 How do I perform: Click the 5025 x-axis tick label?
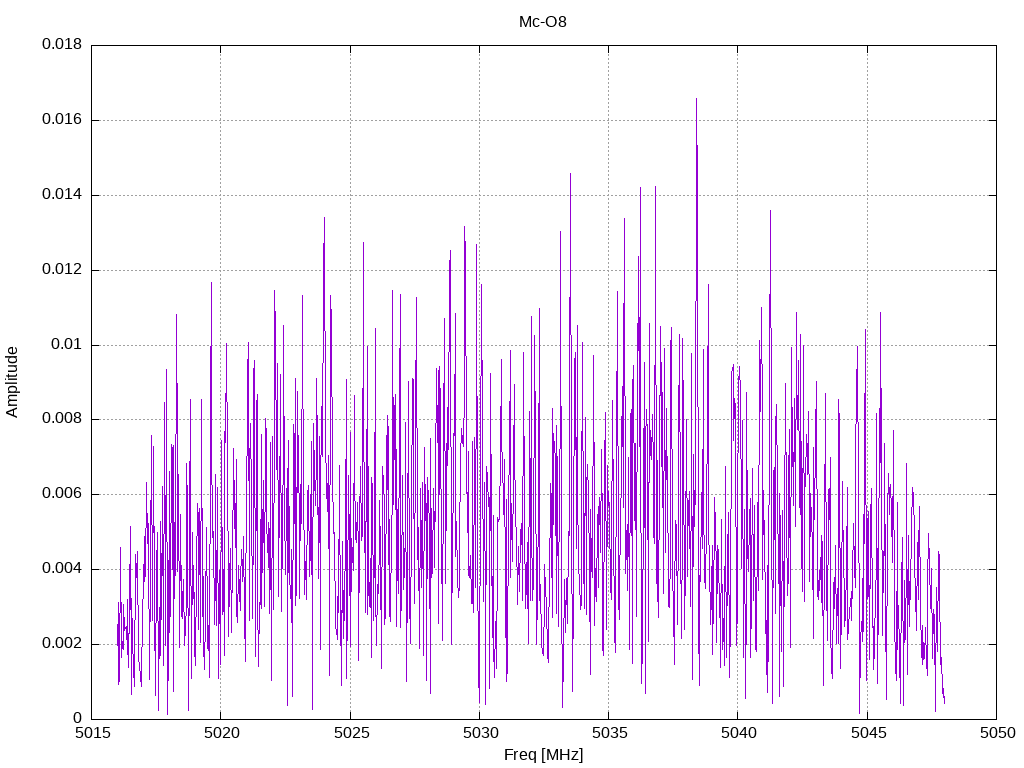pyautogui.click(x=351, y=733)
